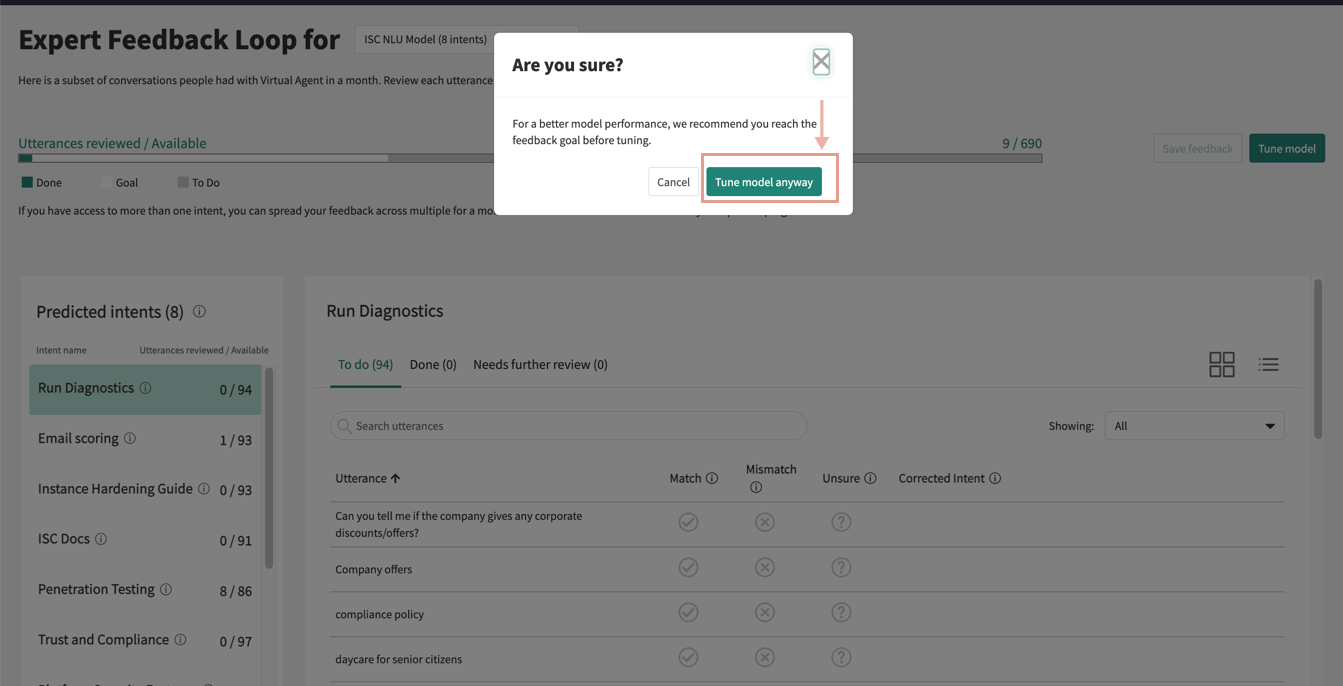1343x686 pixels.
Task: Click the 'Company offers' utterance text
Action: click(x=373, y=569)
